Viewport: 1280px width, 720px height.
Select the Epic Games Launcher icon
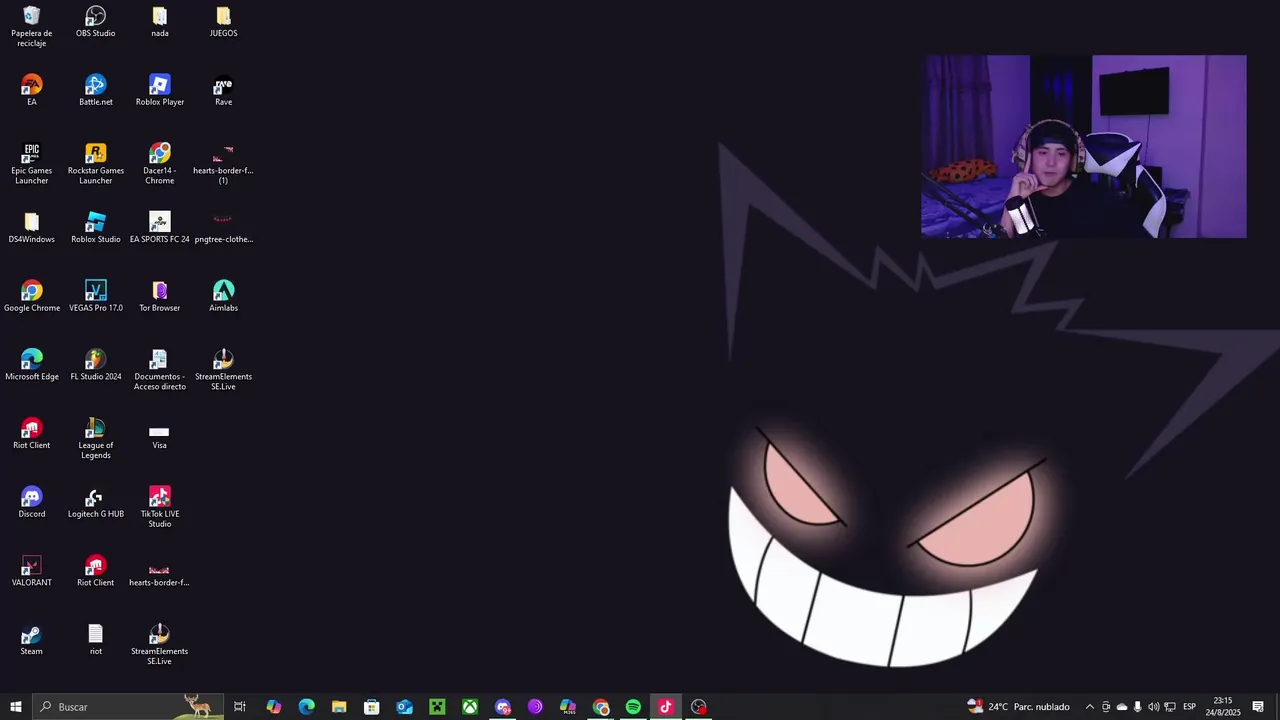click(x=32, y=164)
